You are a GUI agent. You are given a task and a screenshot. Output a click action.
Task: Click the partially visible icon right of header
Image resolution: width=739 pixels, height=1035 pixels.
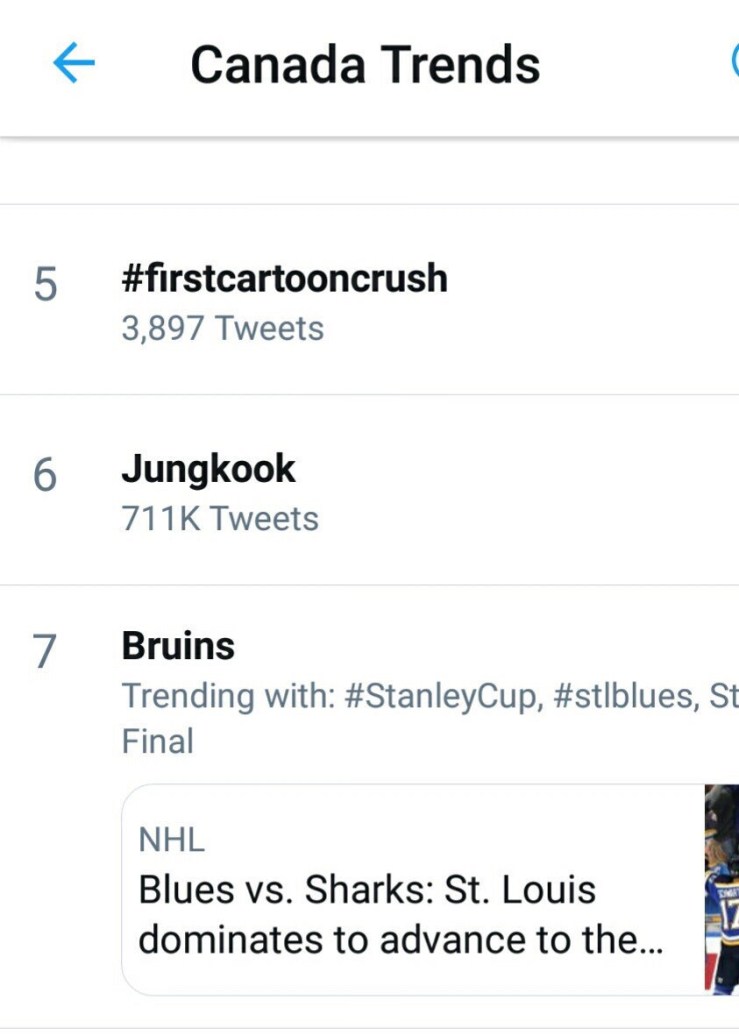pos(734,64)
